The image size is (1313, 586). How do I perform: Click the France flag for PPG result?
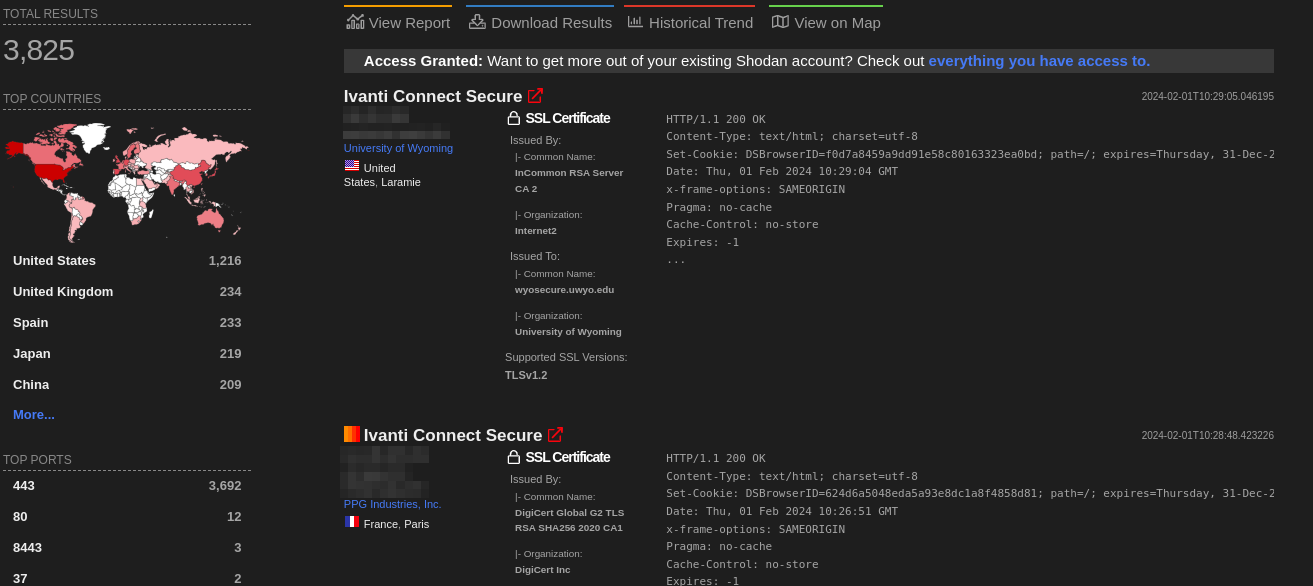pyautogui.click(x=351, y=521)
